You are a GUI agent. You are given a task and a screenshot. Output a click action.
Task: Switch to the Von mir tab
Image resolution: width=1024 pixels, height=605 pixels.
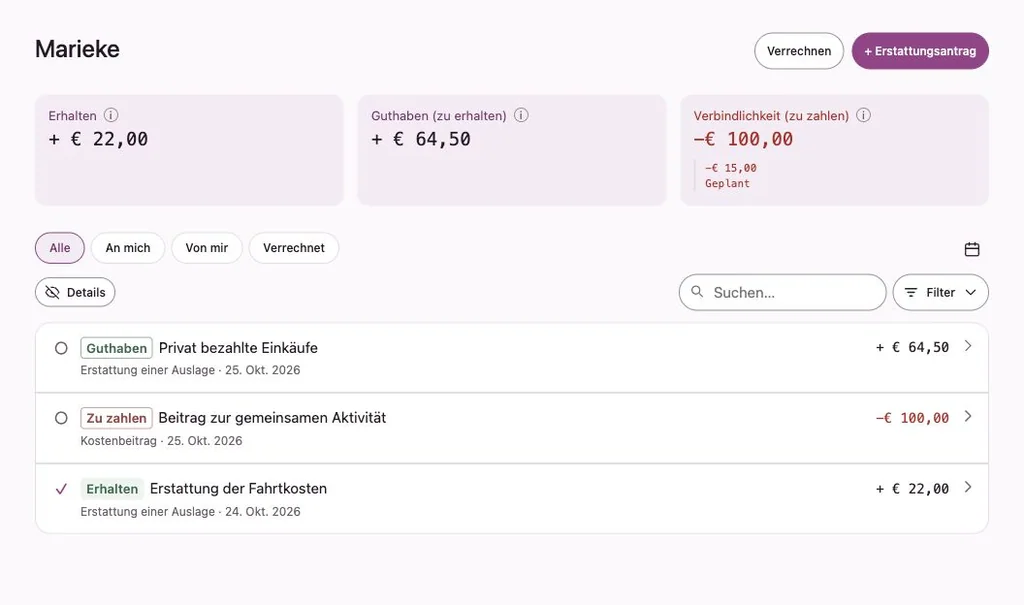click(x=206, y=248)
